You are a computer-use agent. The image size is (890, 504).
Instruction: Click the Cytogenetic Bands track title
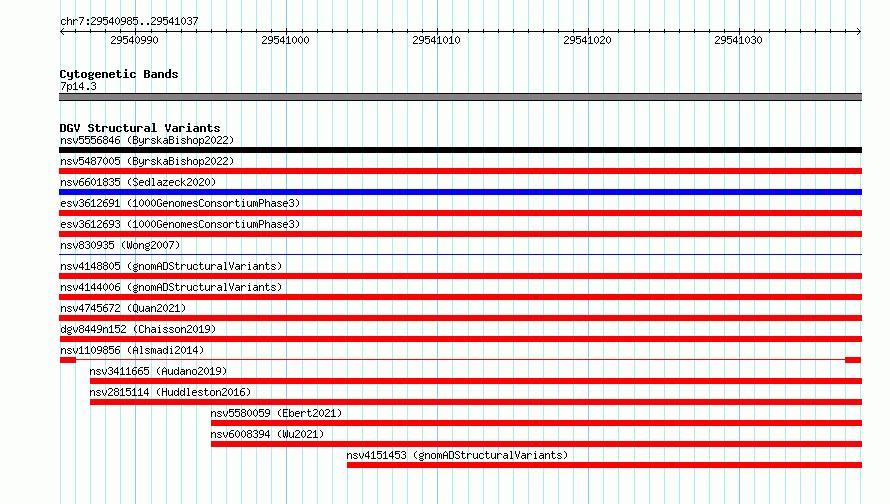[119, 74]
